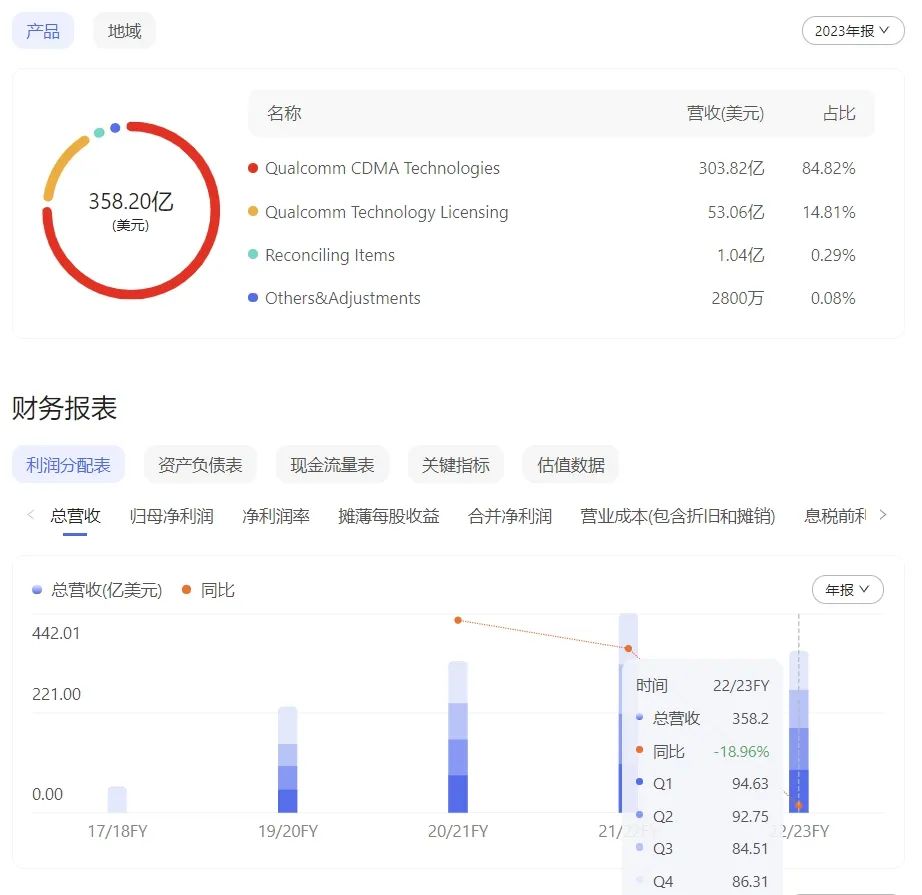Click the yellow dot beside Qualcomm Technology Licensing
The width and height of the screenshot is (922, 895).
point(253,211)
